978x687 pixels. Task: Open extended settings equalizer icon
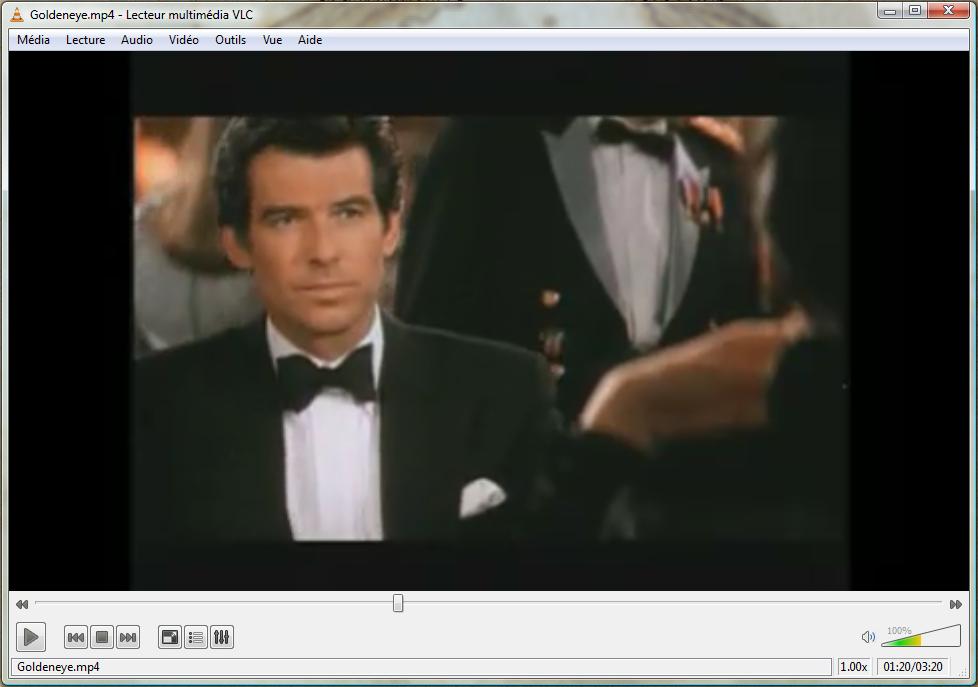(x=222, y=638)
